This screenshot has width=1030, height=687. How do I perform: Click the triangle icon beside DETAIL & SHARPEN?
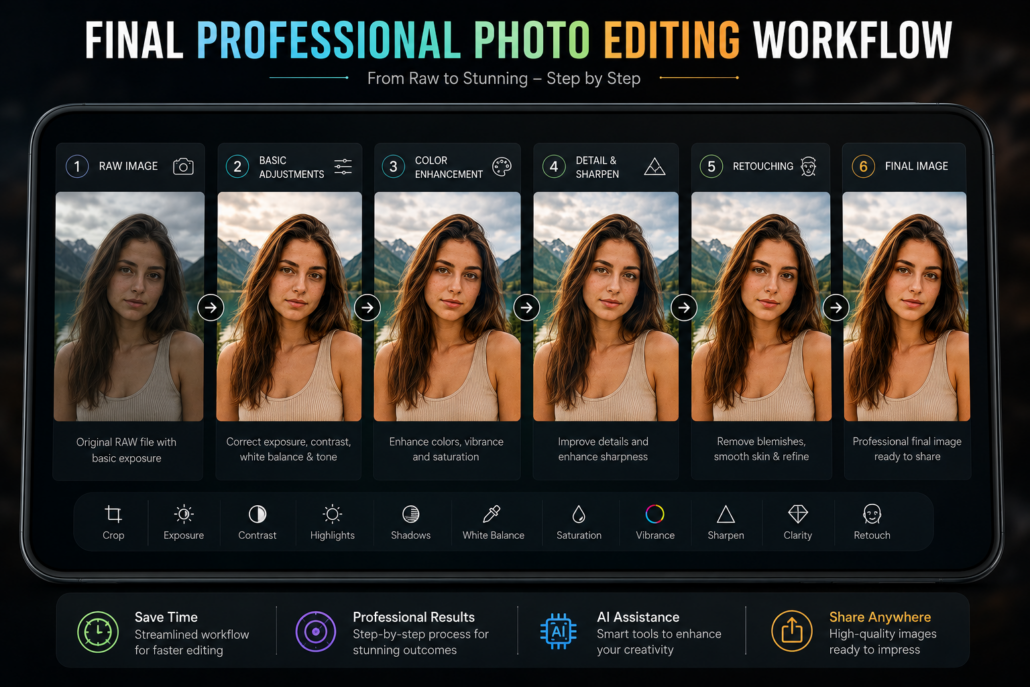tap(654, 166)
